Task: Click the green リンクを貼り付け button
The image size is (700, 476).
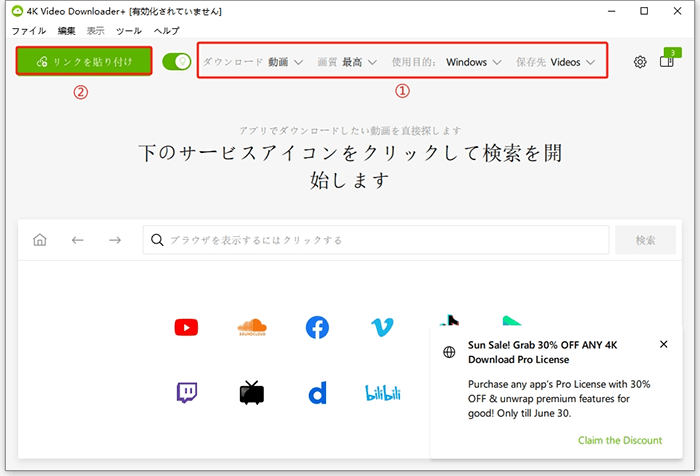Action: coord(84,61)
